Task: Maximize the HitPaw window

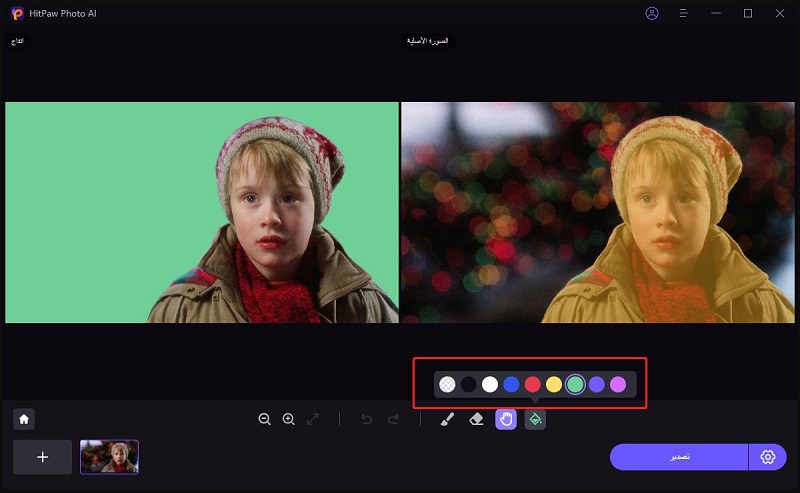Action: tap(748, 13)
